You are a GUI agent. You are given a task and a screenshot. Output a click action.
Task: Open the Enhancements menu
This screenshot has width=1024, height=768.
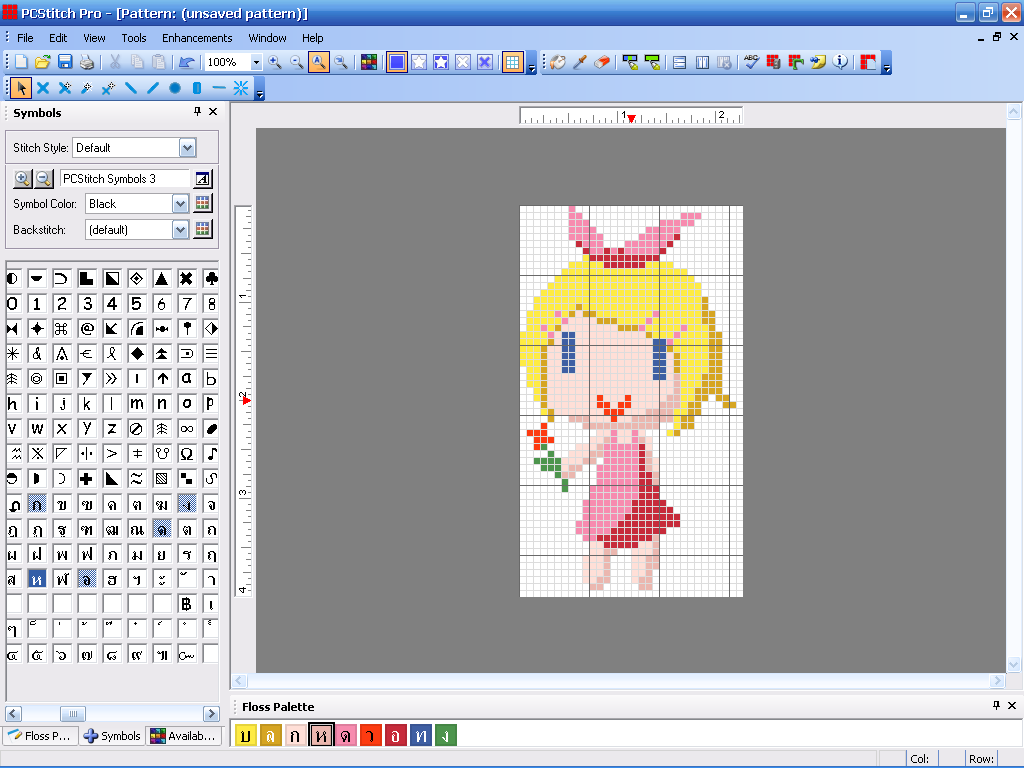[197, 38]
